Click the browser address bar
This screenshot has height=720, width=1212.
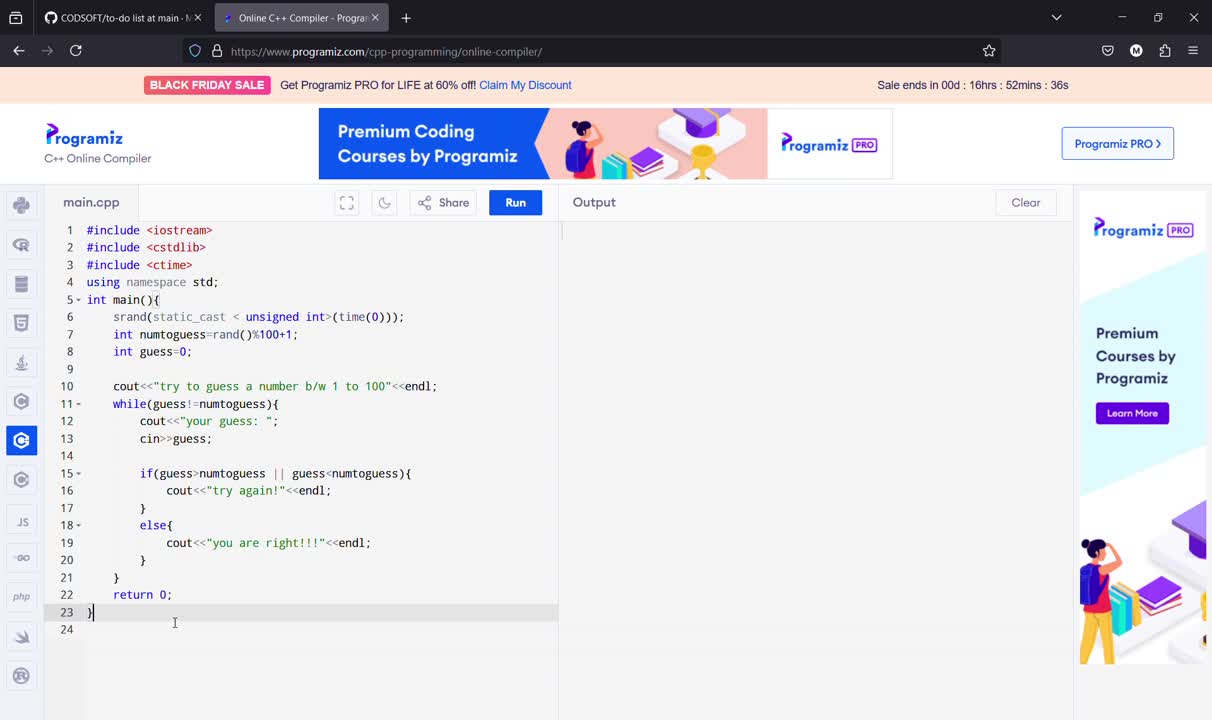pos(600,51)
